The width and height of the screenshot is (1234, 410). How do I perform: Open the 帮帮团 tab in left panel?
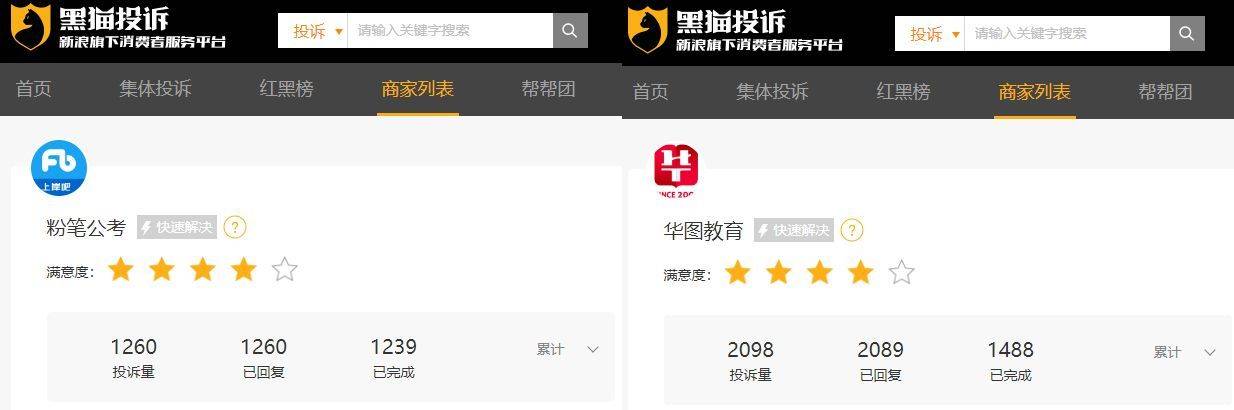(x=549, y=89)
